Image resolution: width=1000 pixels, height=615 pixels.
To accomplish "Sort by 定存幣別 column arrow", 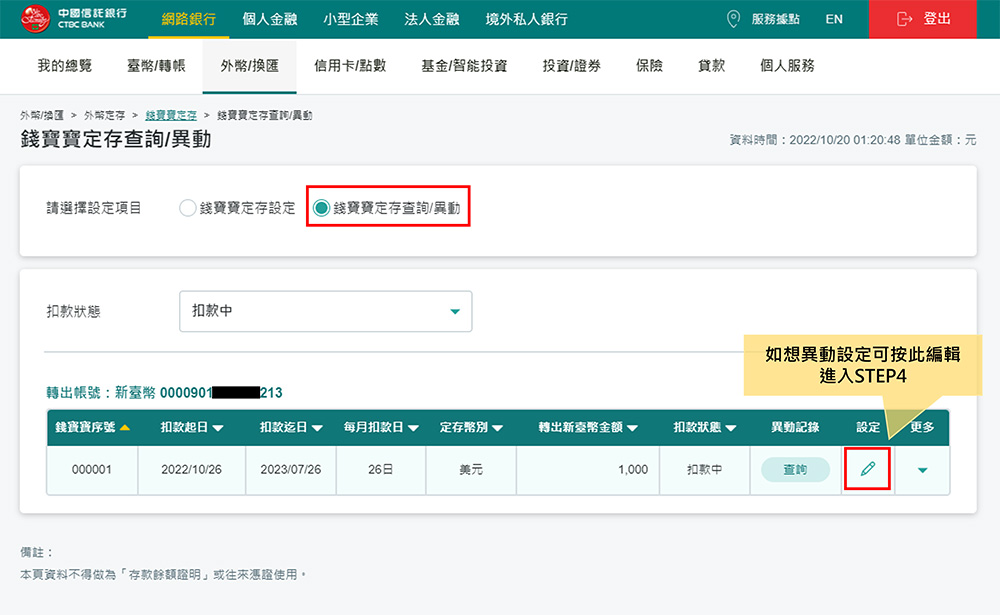I will click(497, 428).
